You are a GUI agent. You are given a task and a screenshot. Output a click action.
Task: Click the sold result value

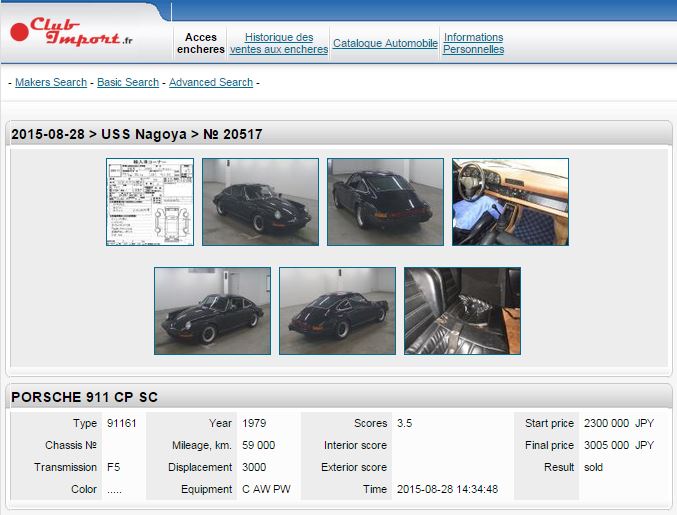(592, 467)
